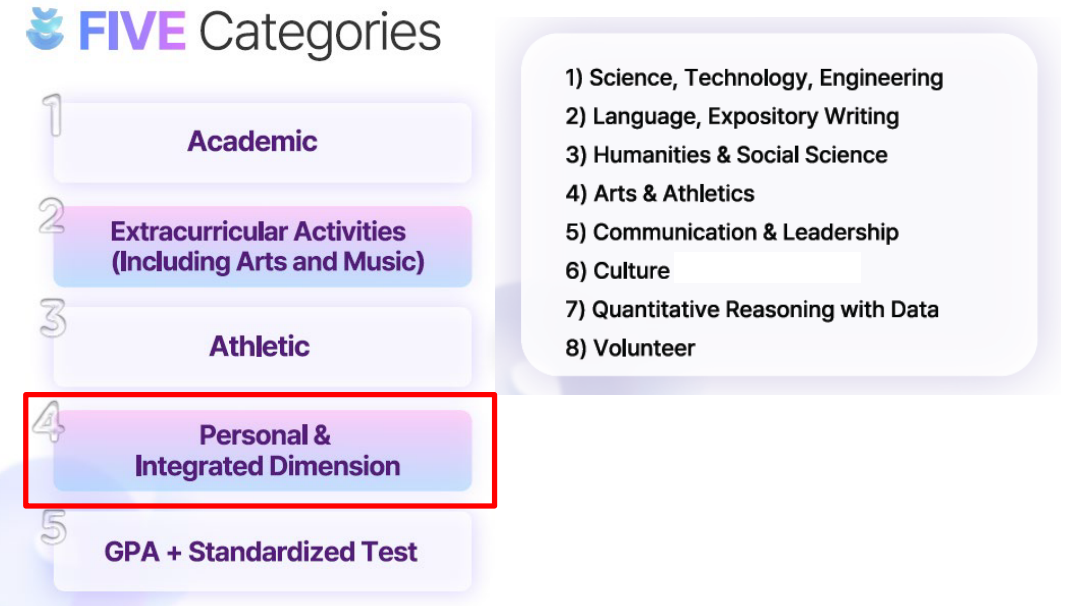Choose the Athletic category
The height and width of the screenshot is (606, 1079).
(x=262, y=347)
